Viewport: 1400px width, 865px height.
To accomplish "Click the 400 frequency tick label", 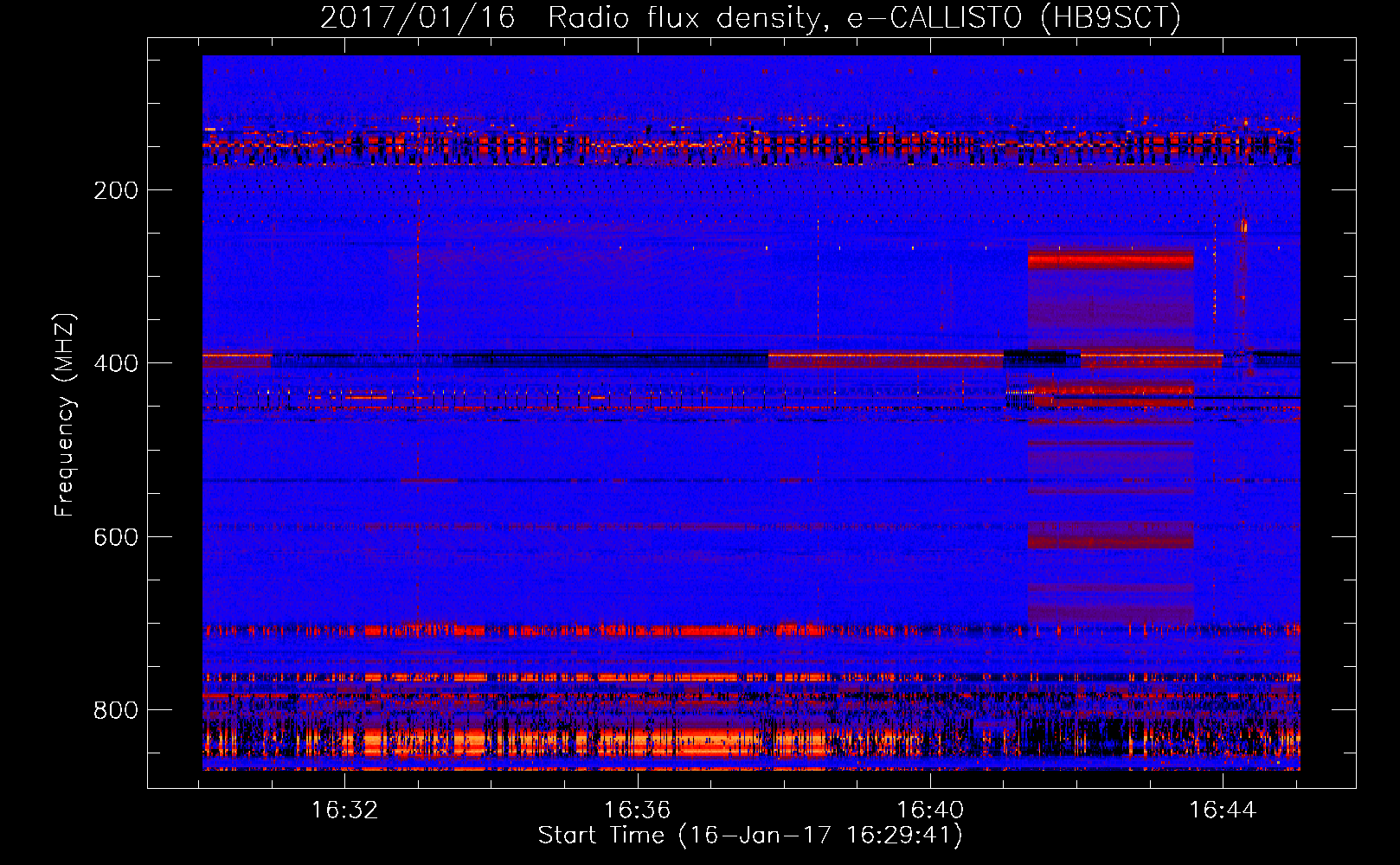I will coord(116,363).
